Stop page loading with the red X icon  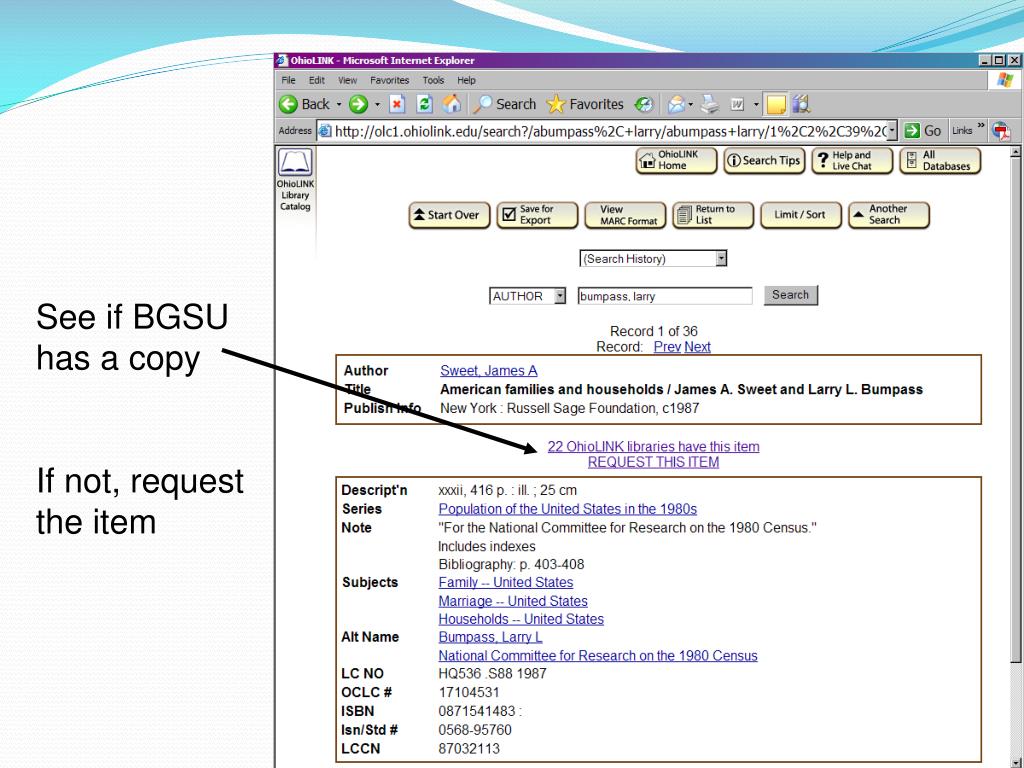tap(397, 104)
